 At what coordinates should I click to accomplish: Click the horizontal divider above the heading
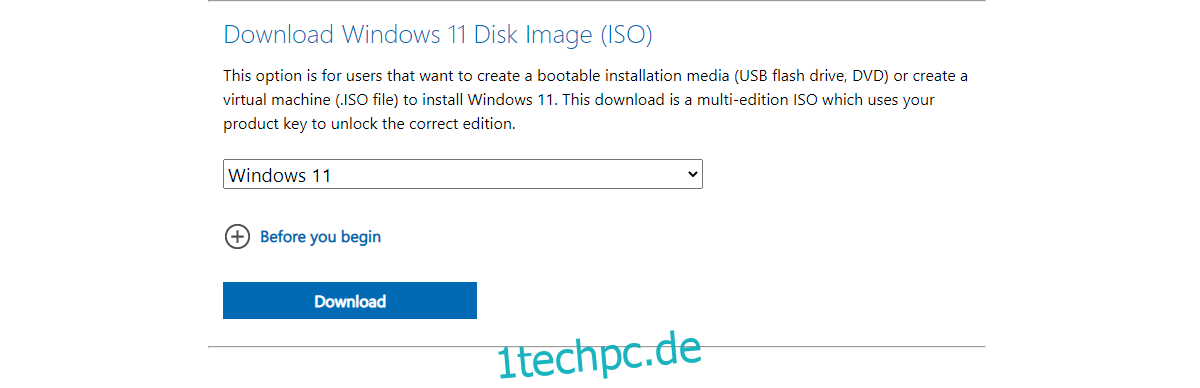597,1
